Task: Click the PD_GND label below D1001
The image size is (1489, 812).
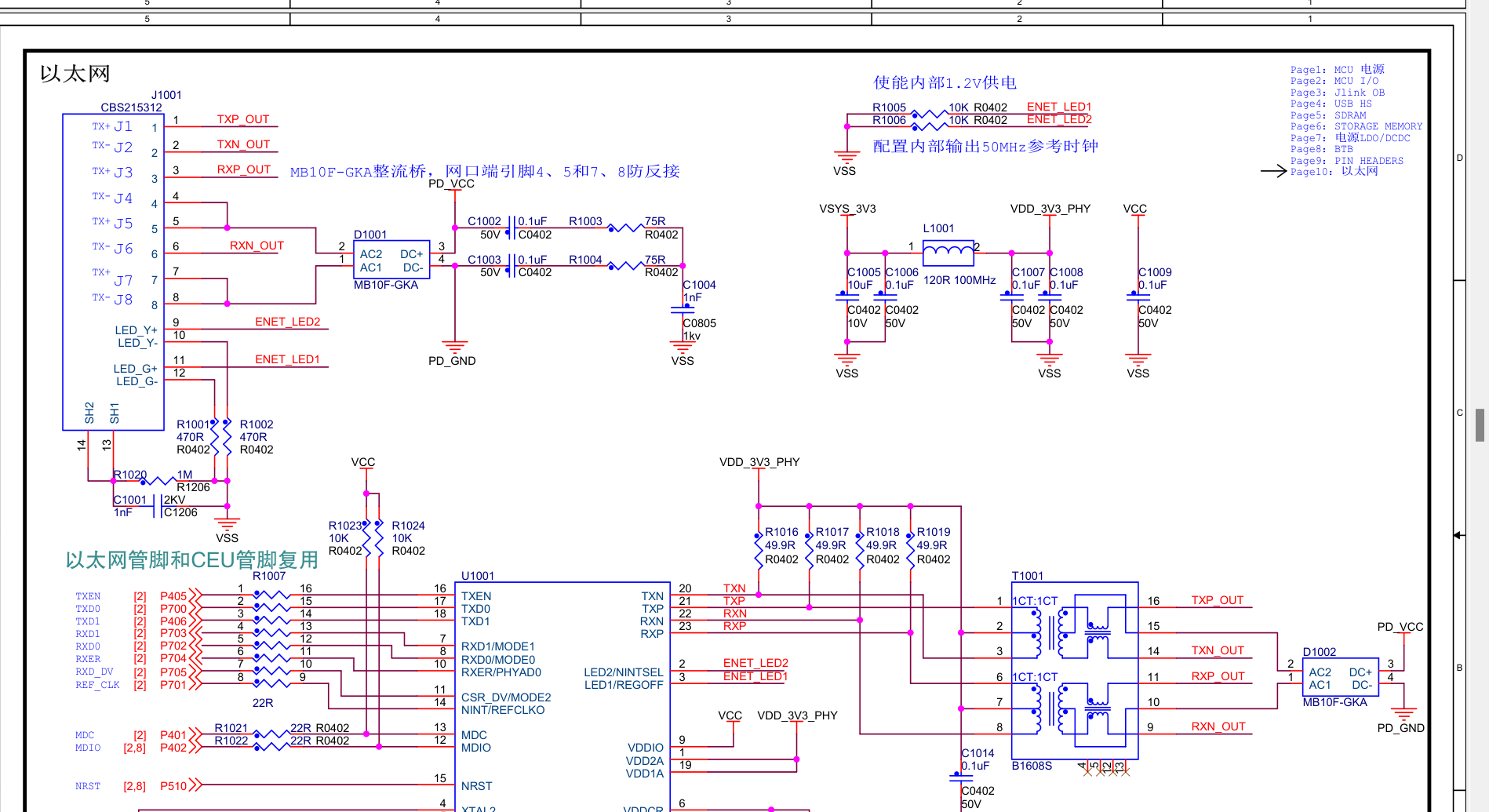Action: click(x=452, y=361)
